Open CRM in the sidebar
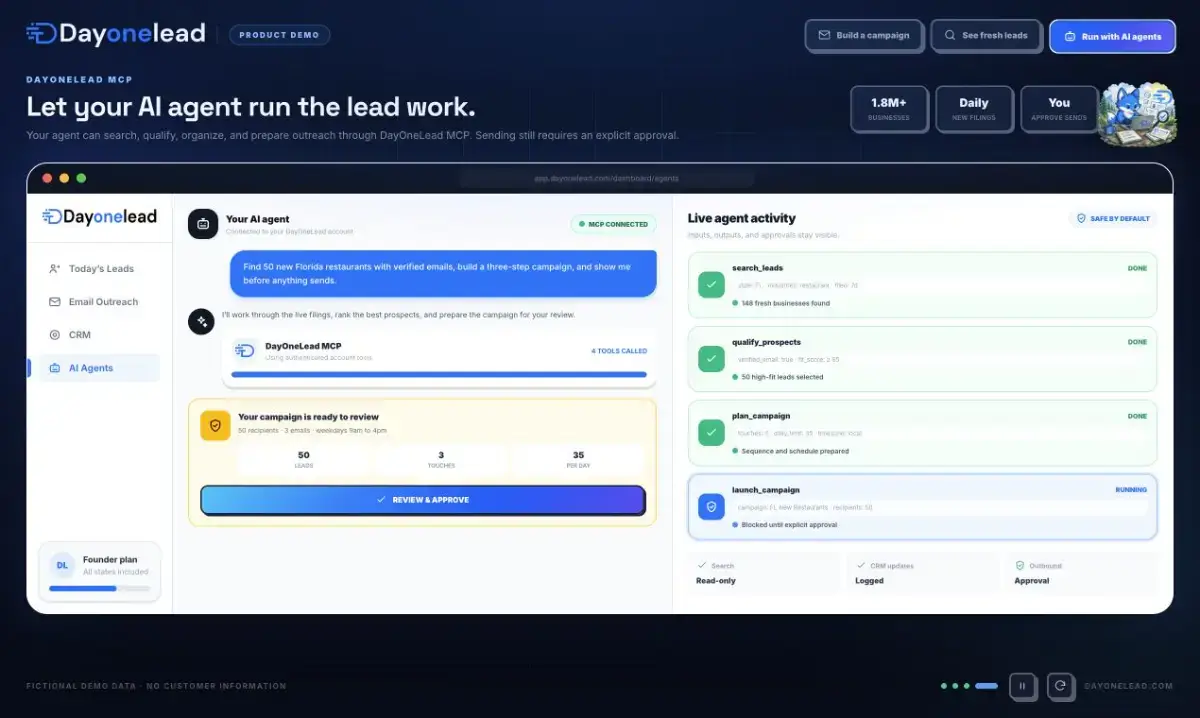The image size is (1200, 718). pyautogui.click(x=99, y=334)
